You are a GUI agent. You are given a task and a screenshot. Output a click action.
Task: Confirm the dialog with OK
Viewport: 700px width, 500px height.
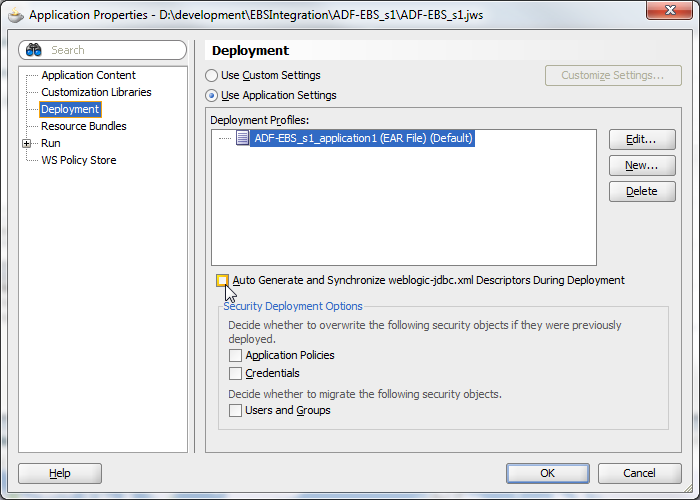pyautogui.click(x=548, y=473)
